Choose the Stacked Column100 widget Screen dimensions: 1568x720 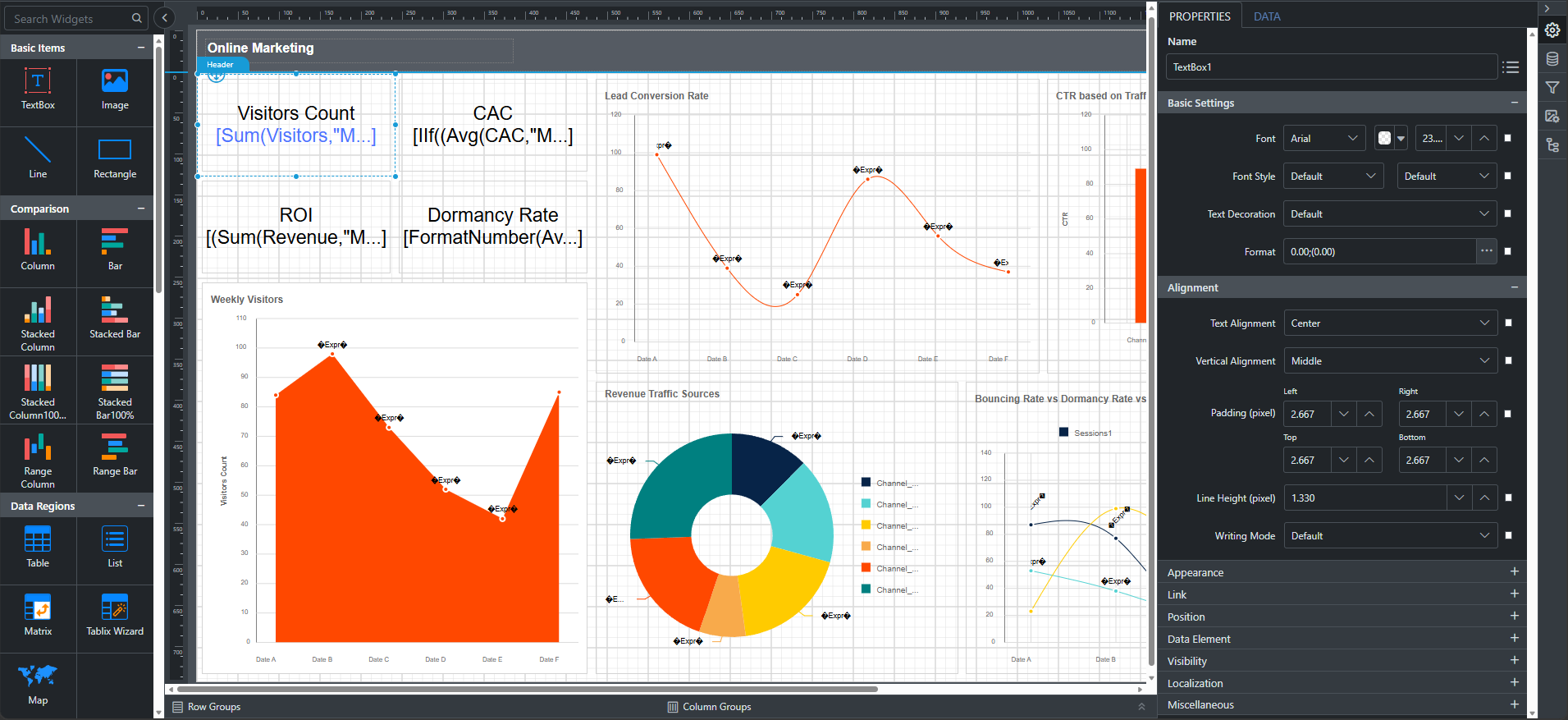pos(38,391)
